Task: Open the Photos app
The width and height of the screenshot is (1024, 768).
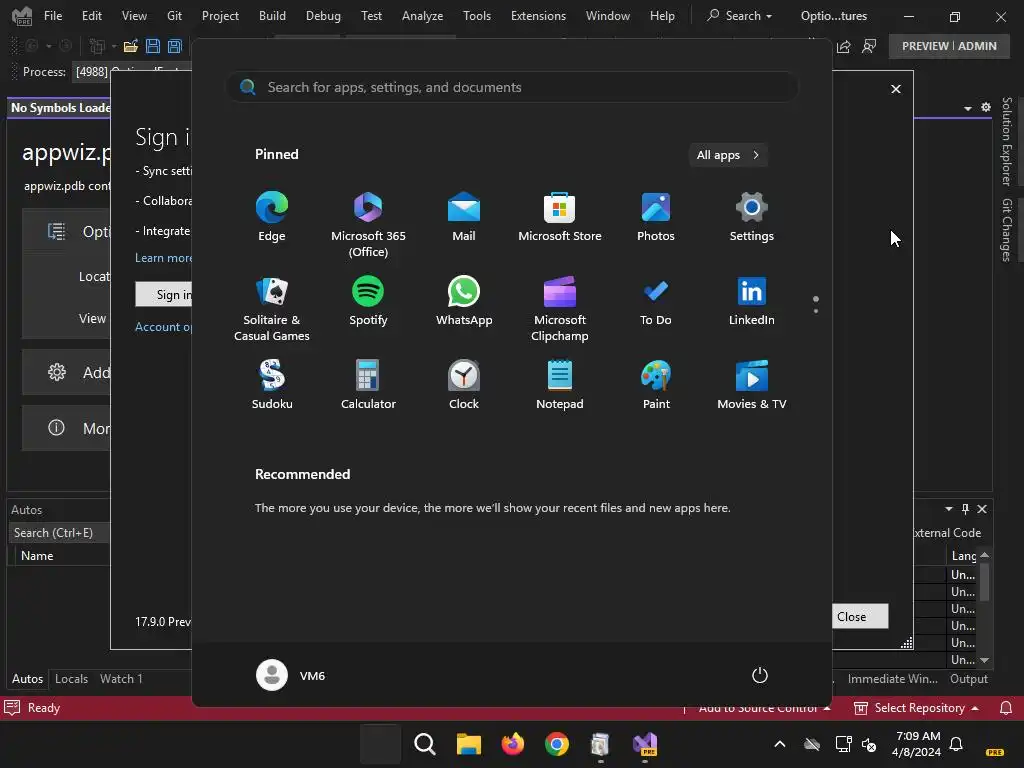Action: [x=656, y=217]
